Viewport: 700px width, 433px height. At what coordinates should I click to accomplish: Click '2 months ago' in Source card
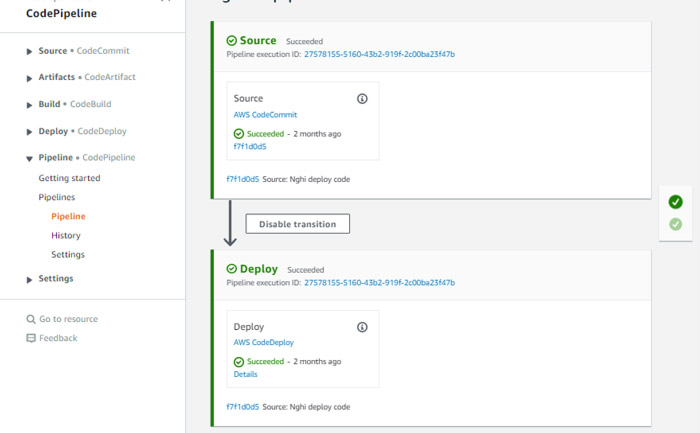point(317,134)
